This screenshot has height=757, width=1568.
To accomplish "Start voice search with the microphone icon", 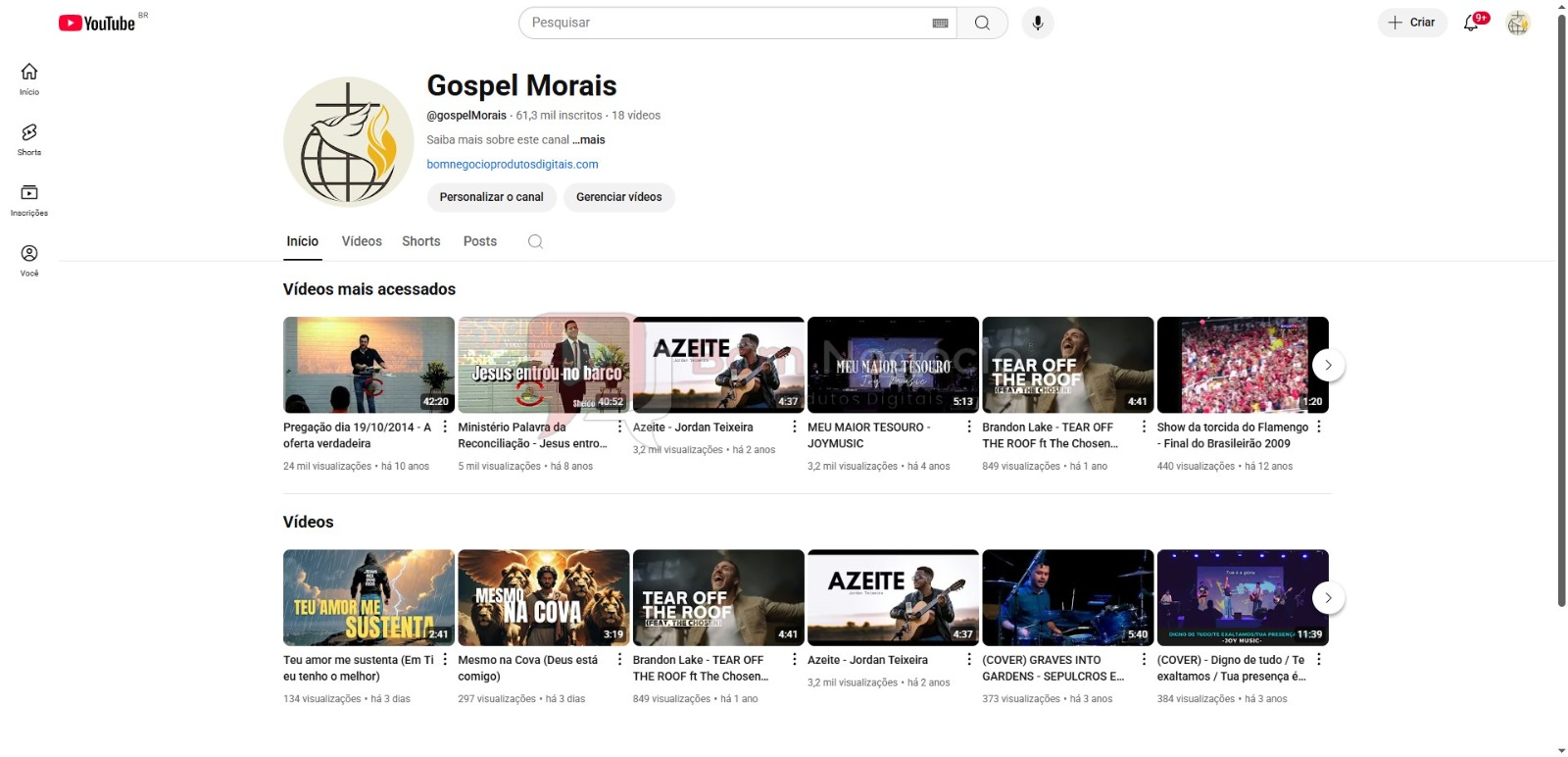I will (1038, 23).
